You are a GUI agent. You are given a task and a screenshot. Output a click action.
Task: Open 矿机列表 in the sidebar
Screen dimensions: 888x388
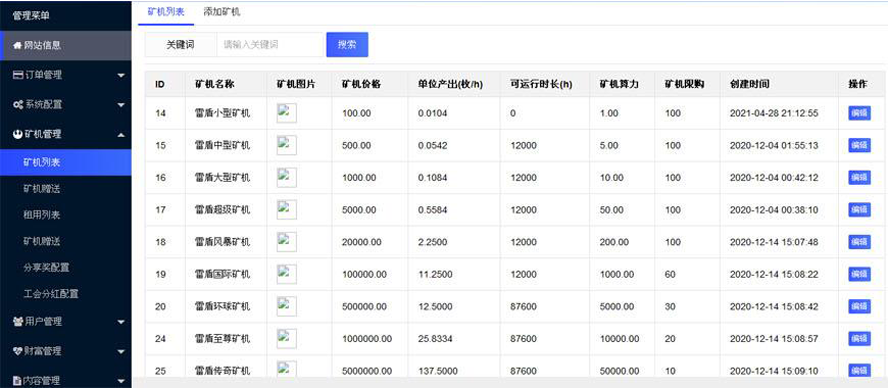pyautogui.click(x=66, y=162)
